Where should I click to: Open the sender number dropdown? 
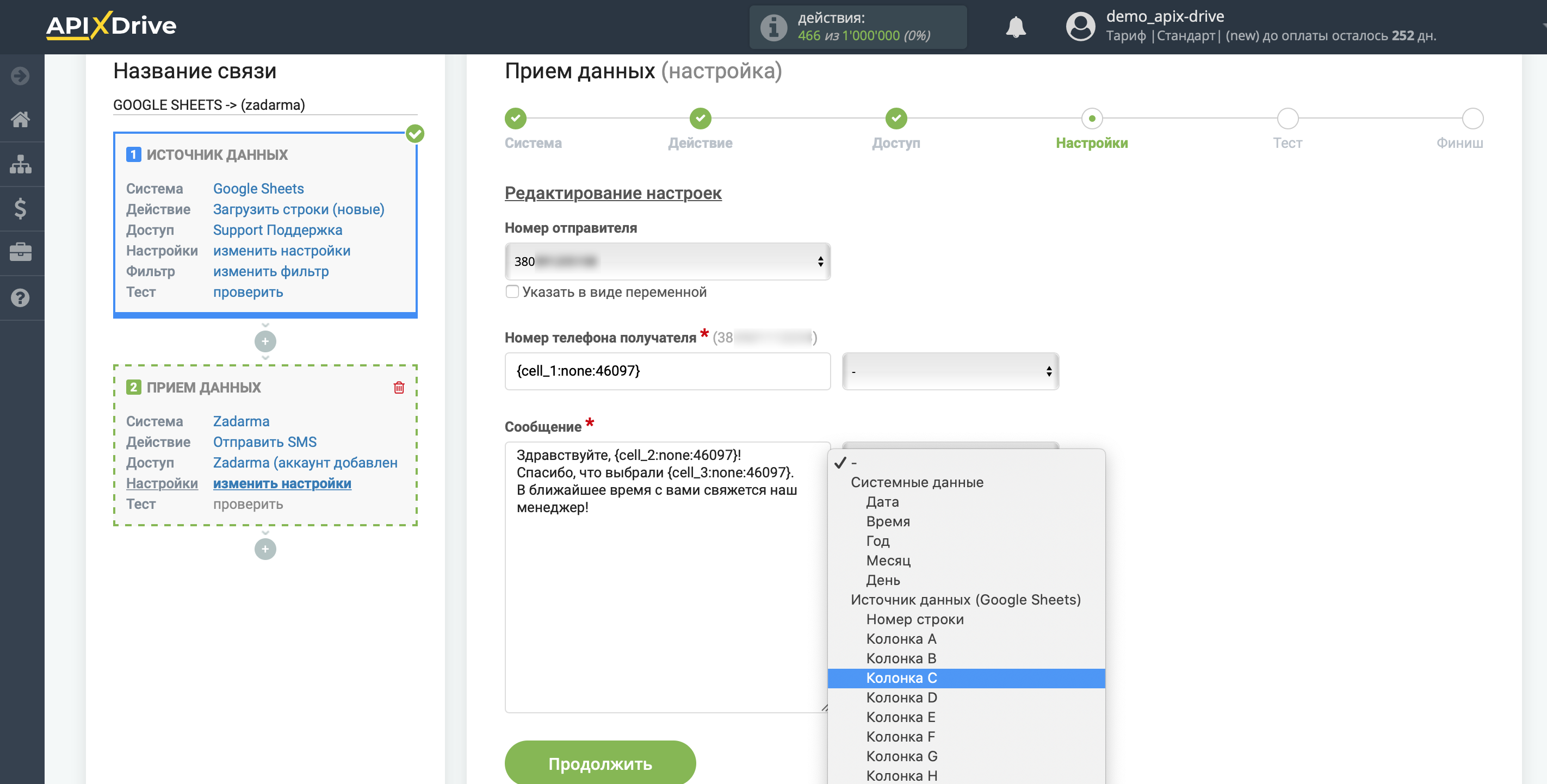point(667,262)
